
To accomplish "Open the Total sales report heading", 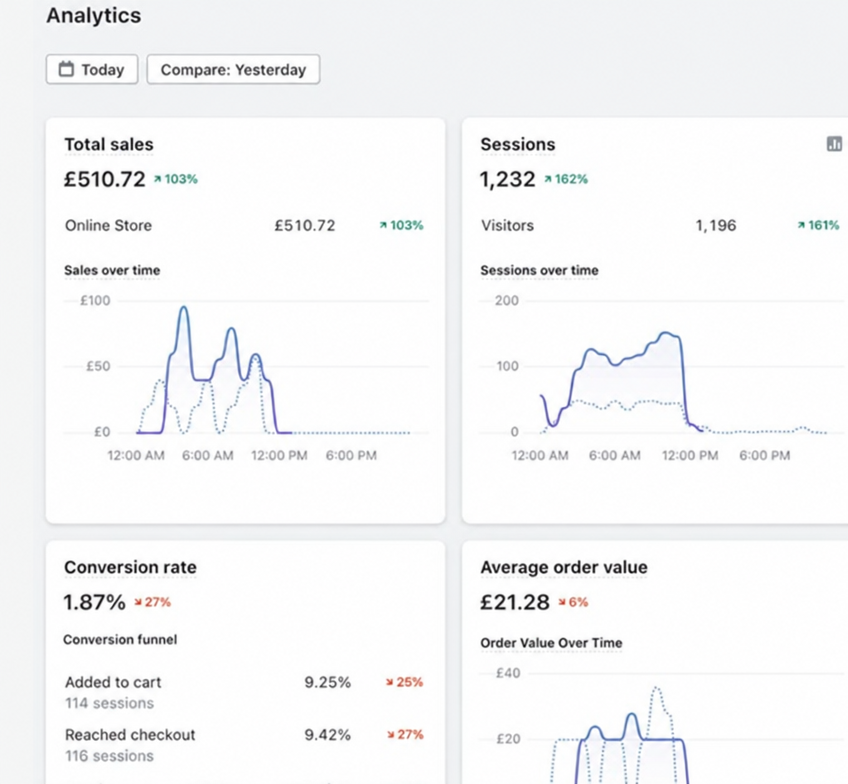I will [109, 144].
